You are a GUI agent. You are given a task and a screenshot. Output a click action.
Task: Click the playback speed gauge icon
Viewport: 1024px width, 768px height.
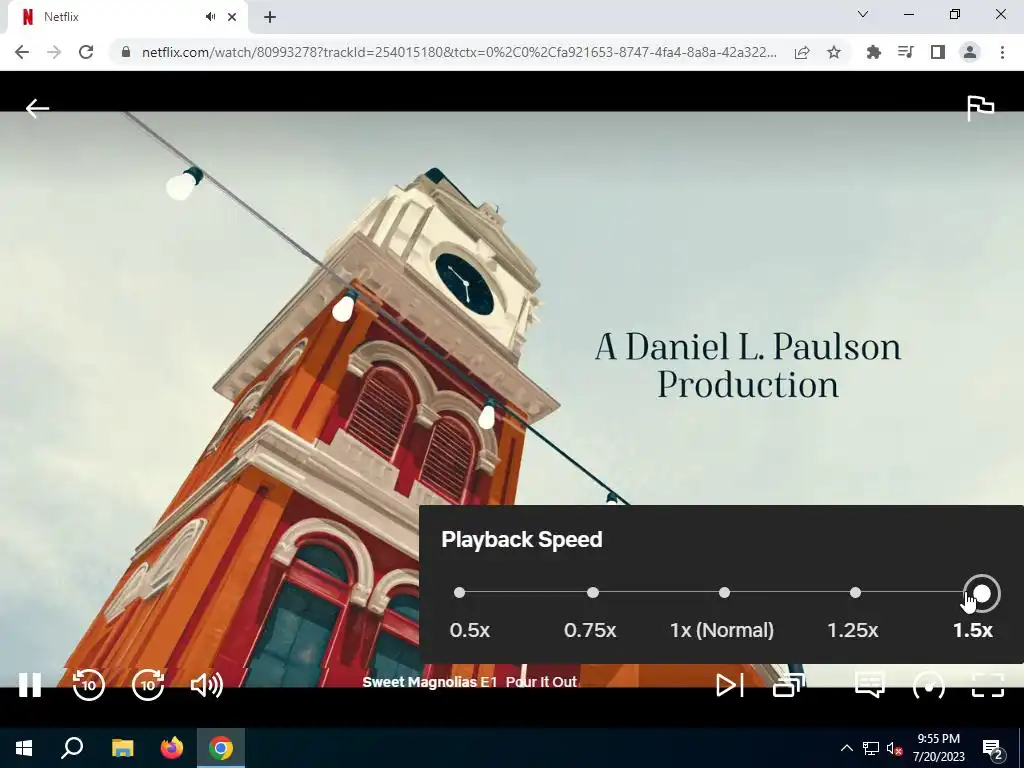click(929, 685)
